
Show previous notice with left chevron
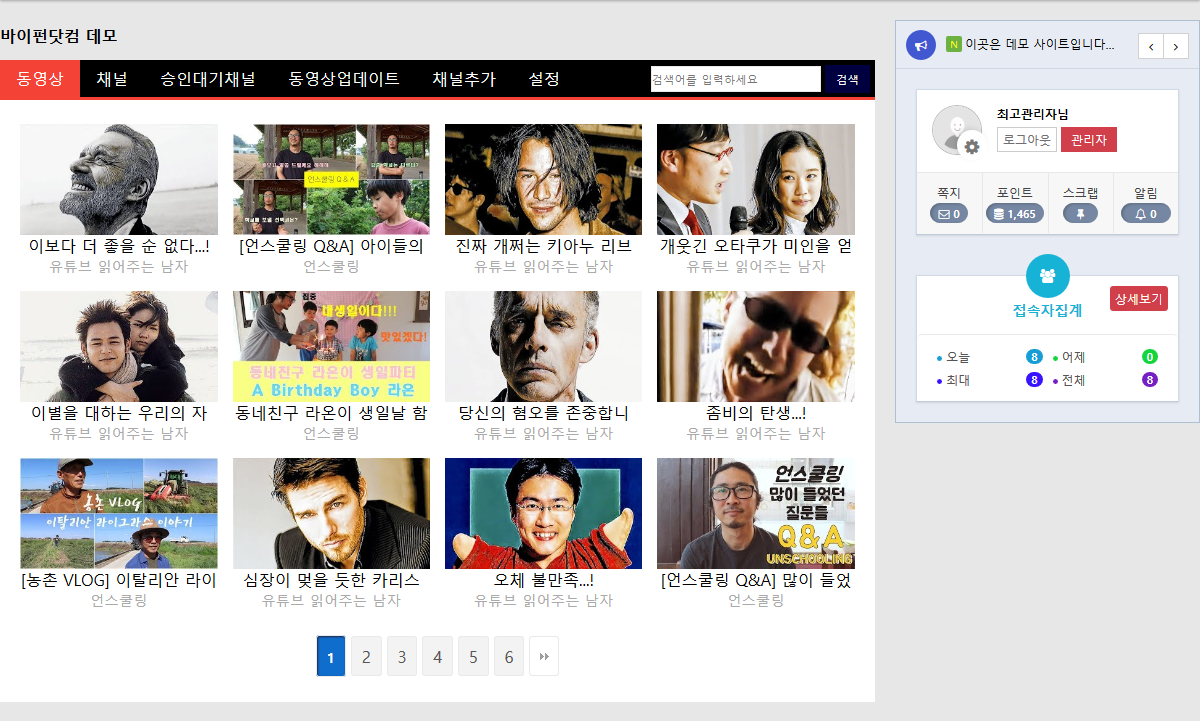(x=1151, y=46)
